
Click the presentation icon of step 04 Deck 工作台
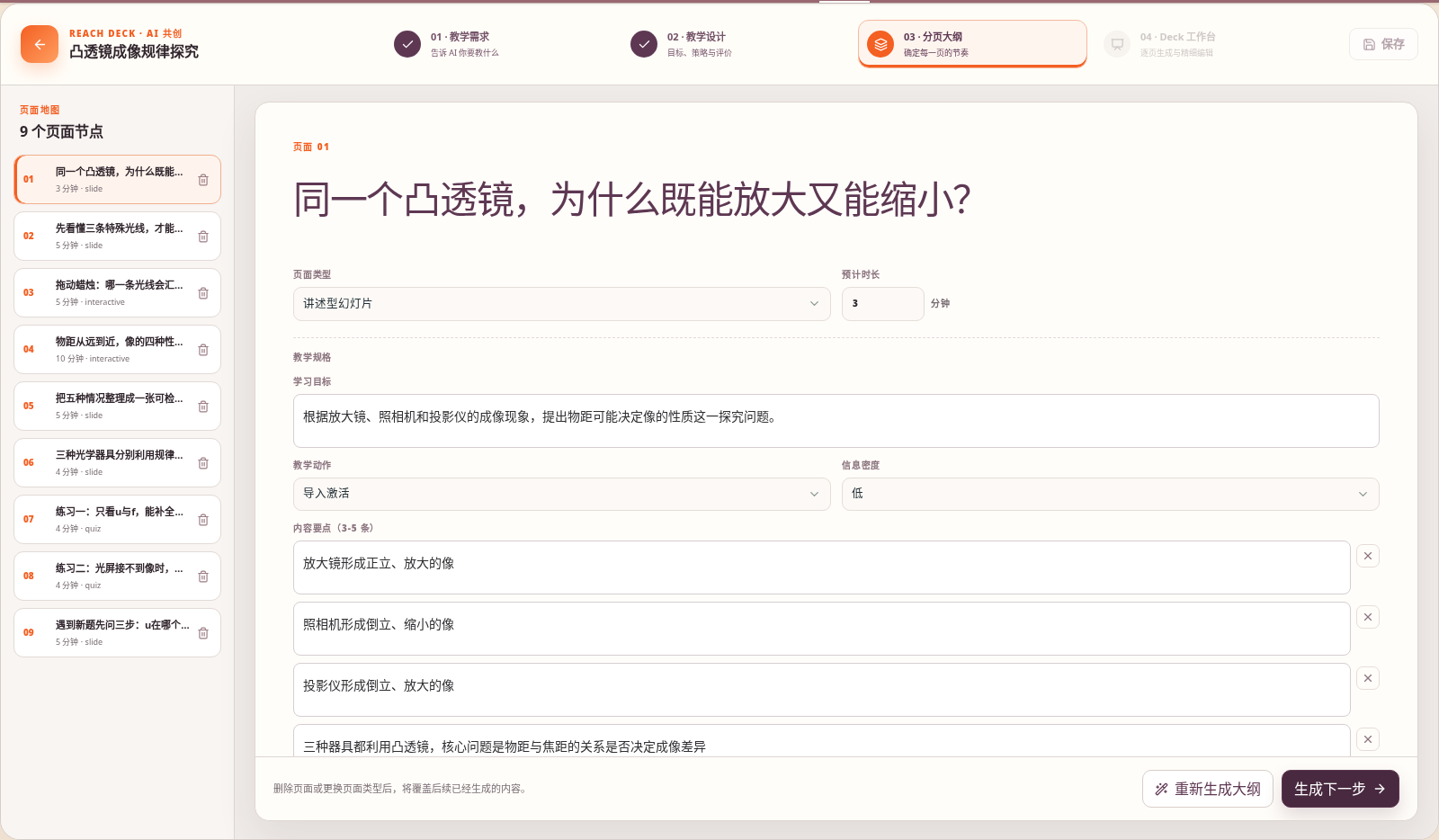(1117, 43)
